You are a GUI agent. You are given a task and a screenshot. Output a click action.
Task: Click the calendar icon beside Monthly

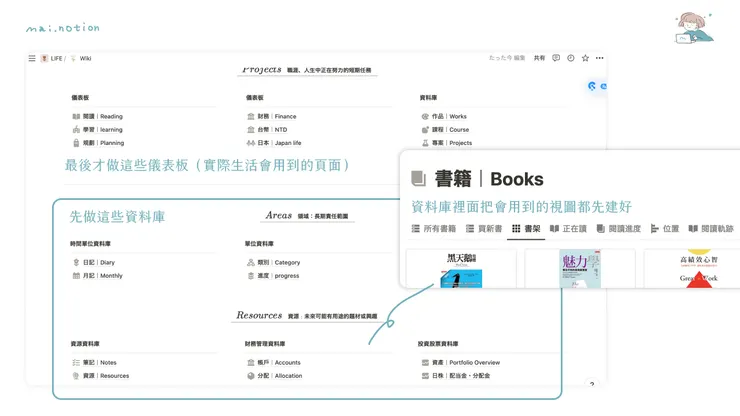click(x=76, y=275)
